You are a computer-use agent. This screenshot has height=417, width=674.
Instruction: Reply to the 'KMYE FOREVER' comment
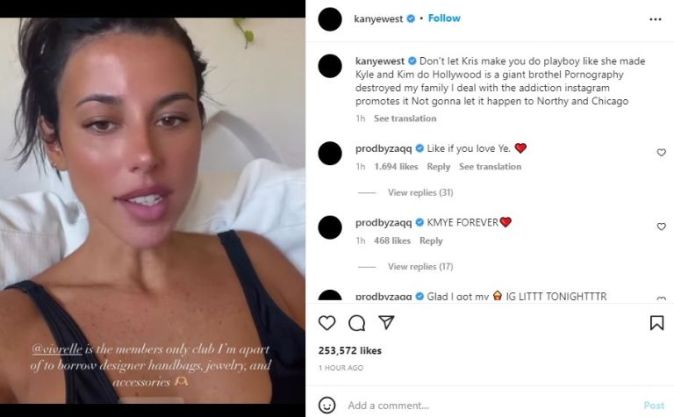(431, 241)
